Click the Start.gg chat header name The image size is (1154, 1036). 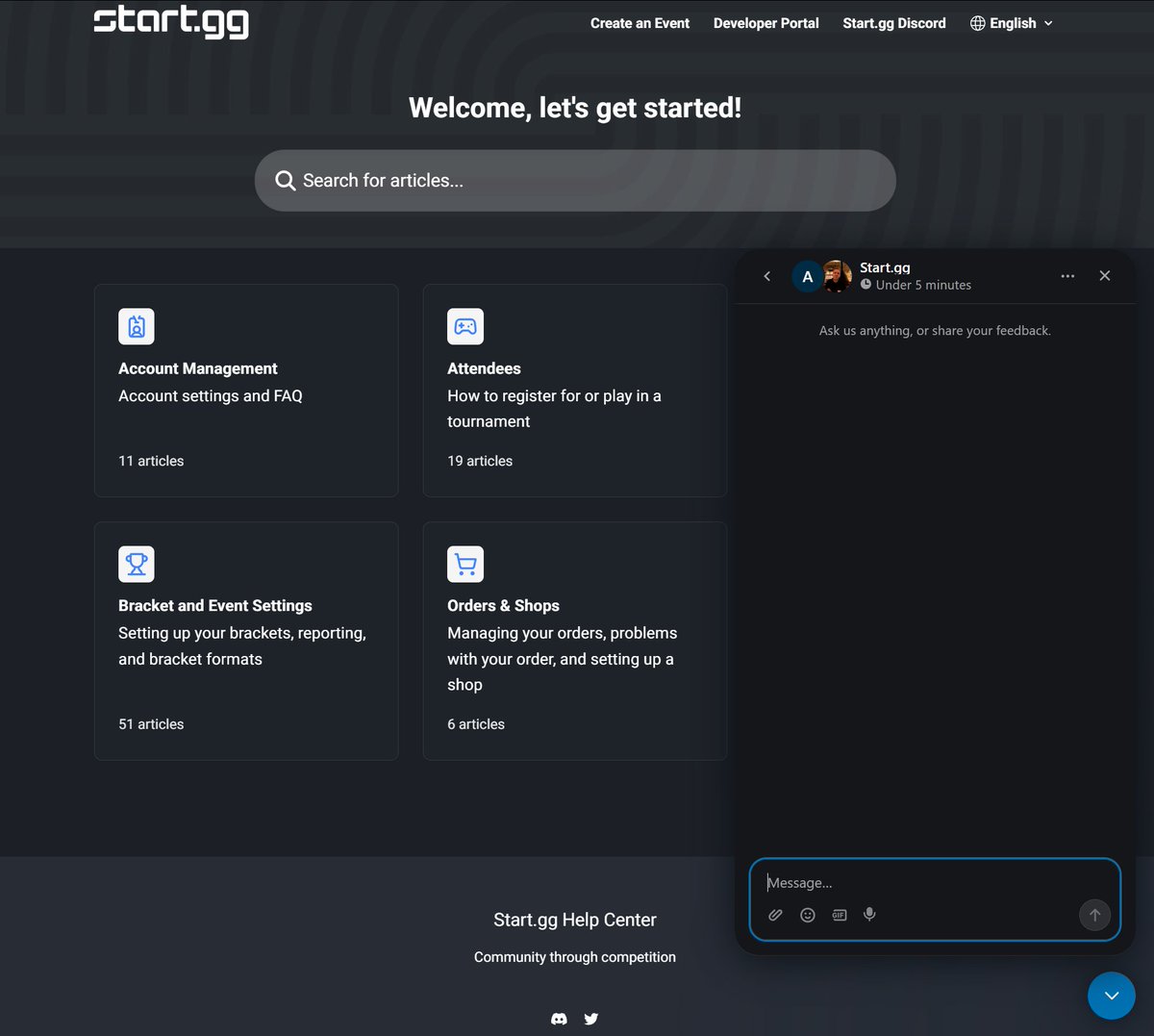point(885,267)
